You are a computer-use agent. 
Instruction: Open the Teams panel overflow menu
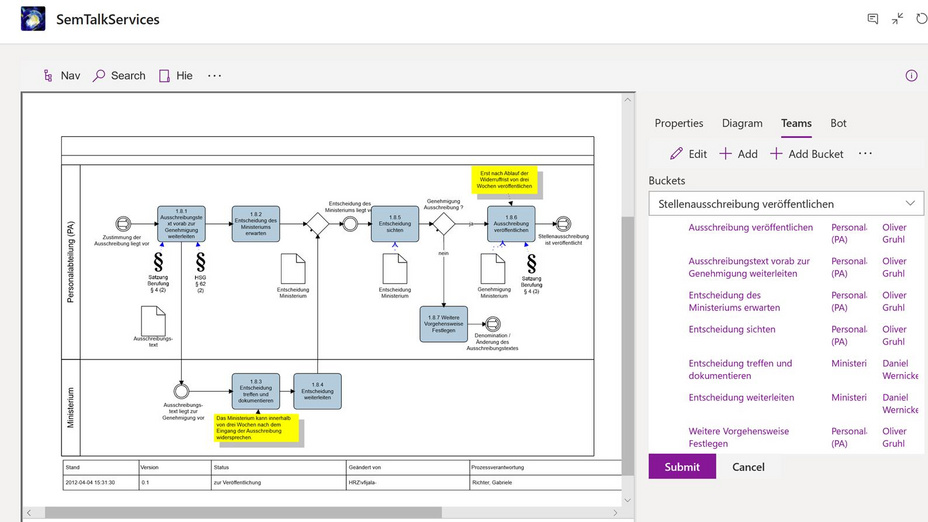click(x=865, y=154)
